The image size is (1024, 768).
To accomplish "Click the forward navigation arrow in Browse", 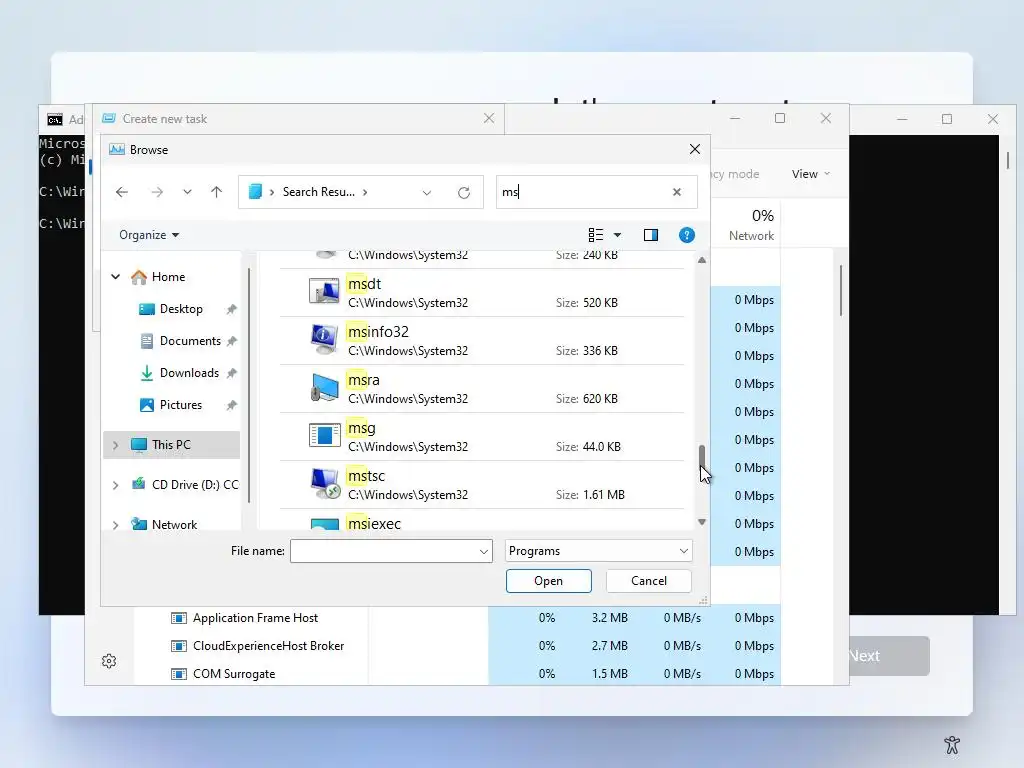I will click(x=157, y=192).
